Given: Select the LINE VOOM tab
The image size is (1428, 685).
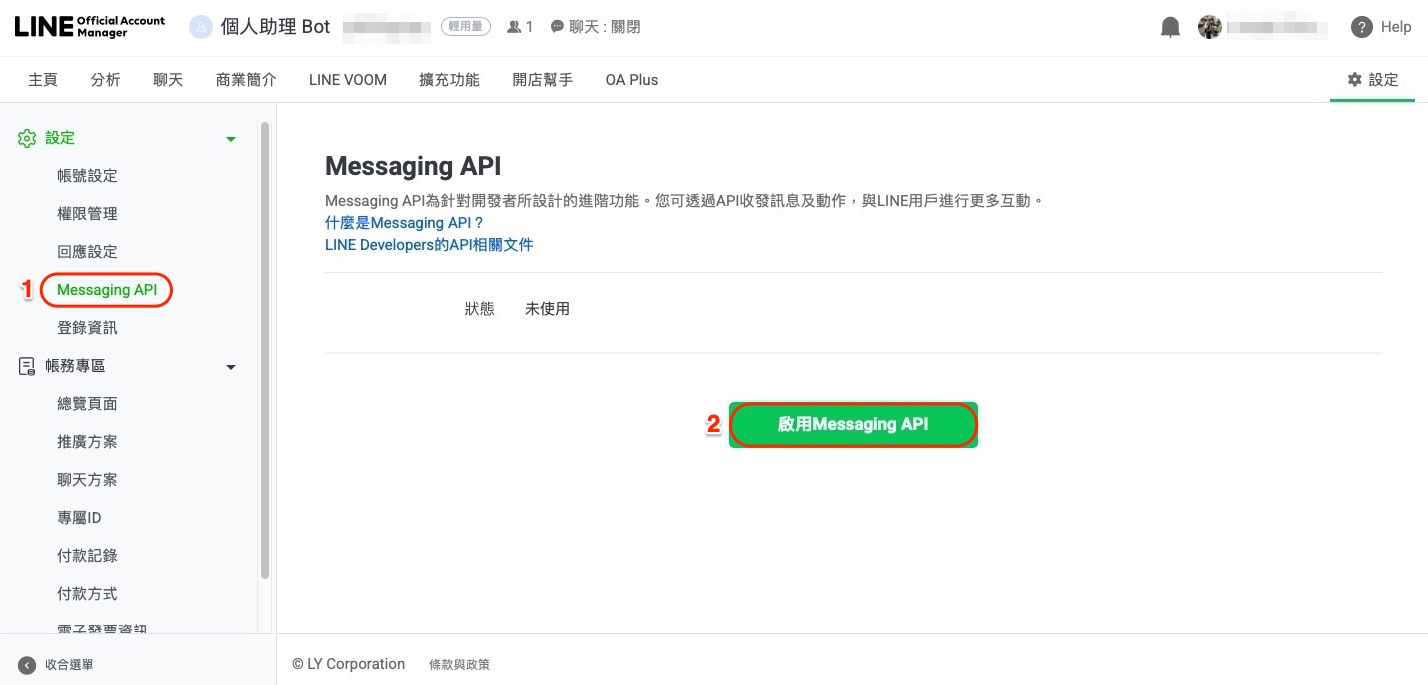Looking at the screenshot, I should tap(348, 80).
